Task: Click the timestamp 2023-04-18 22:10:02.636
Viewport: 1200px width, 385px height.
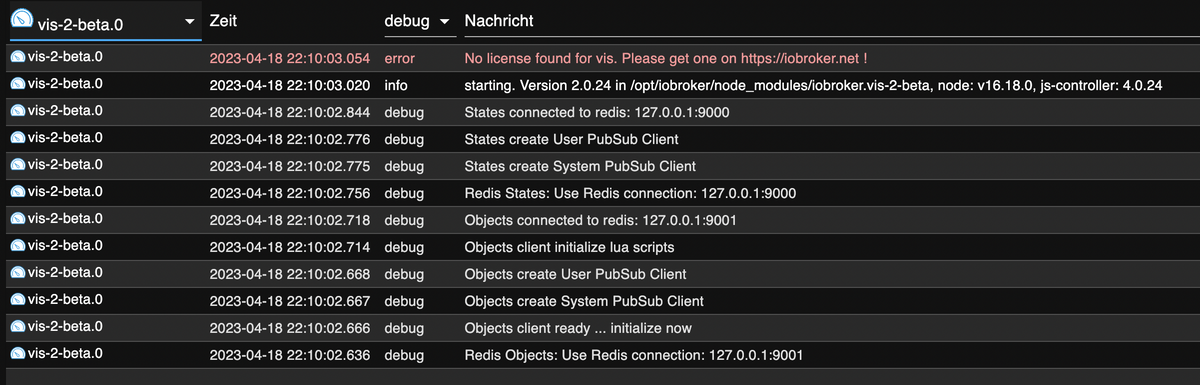Action: (x=290, y=355)
